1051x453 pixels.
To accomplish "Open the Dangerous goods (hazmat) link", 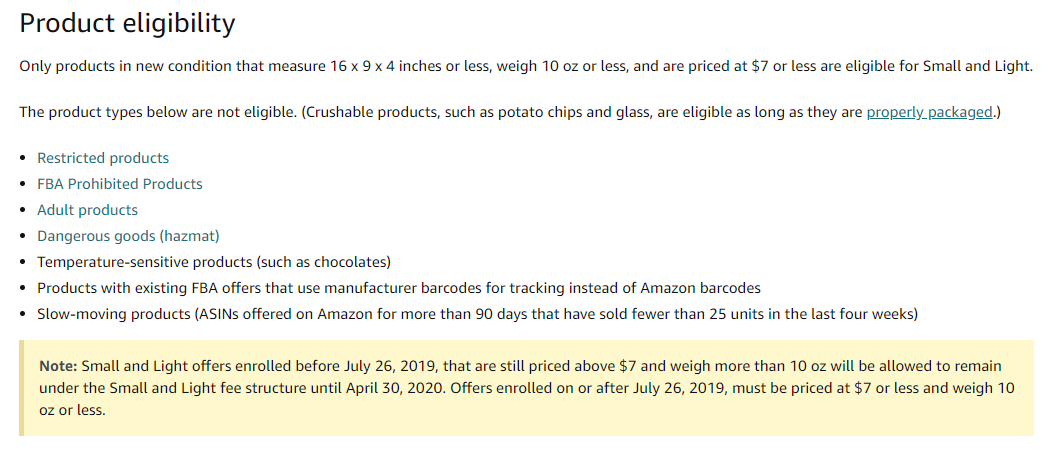I will [x=128, y=236].
